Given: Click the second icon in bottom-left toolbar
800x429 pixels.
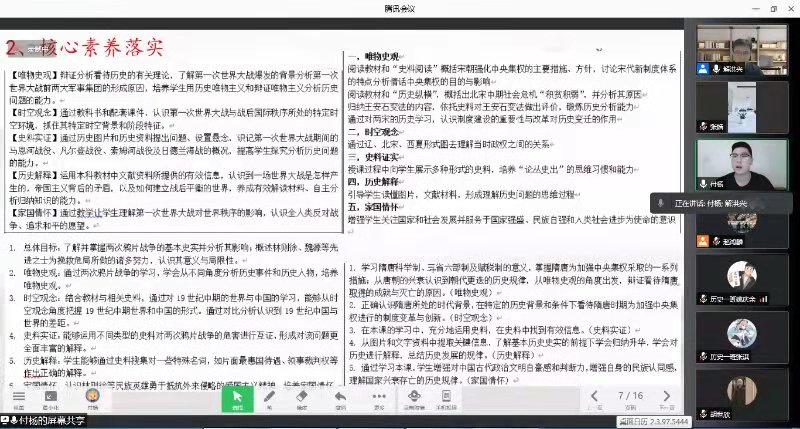Looking at the screenshot, I should pos(51,398).
